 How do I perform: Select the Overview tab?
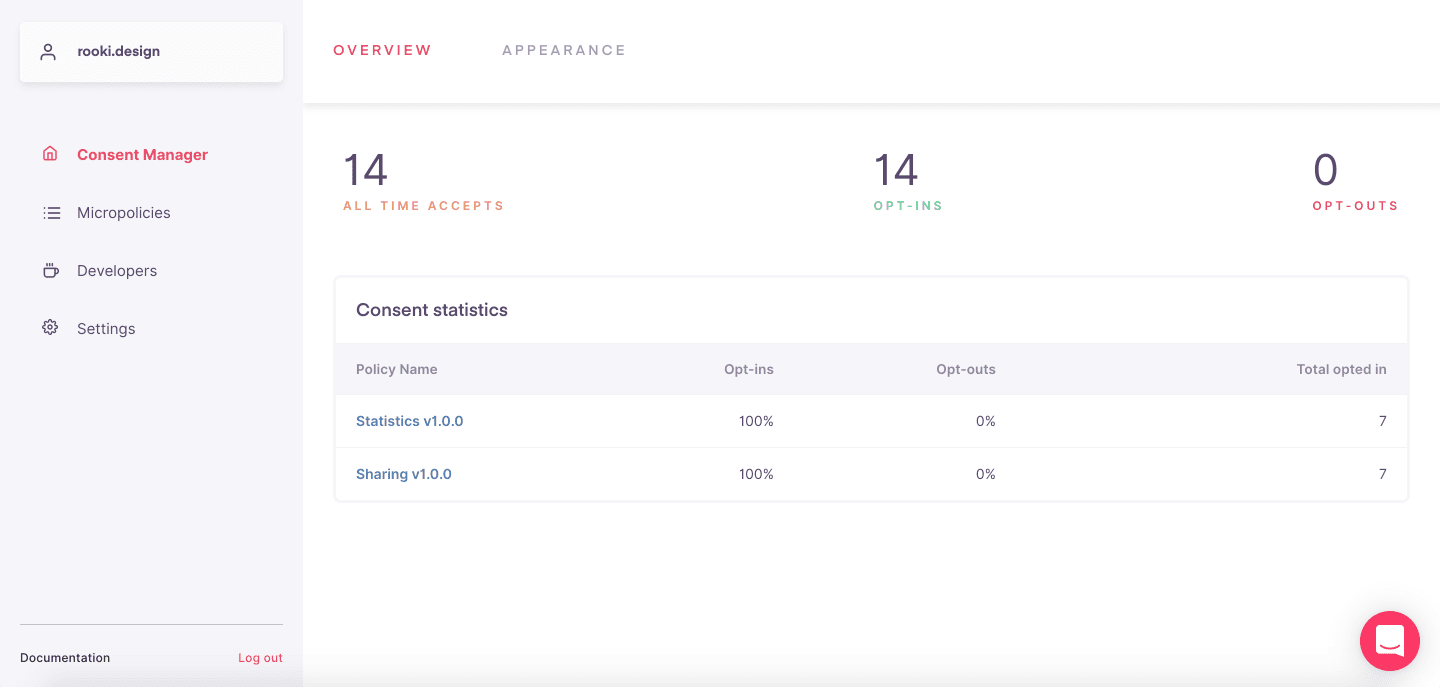(x=382, y=50)
